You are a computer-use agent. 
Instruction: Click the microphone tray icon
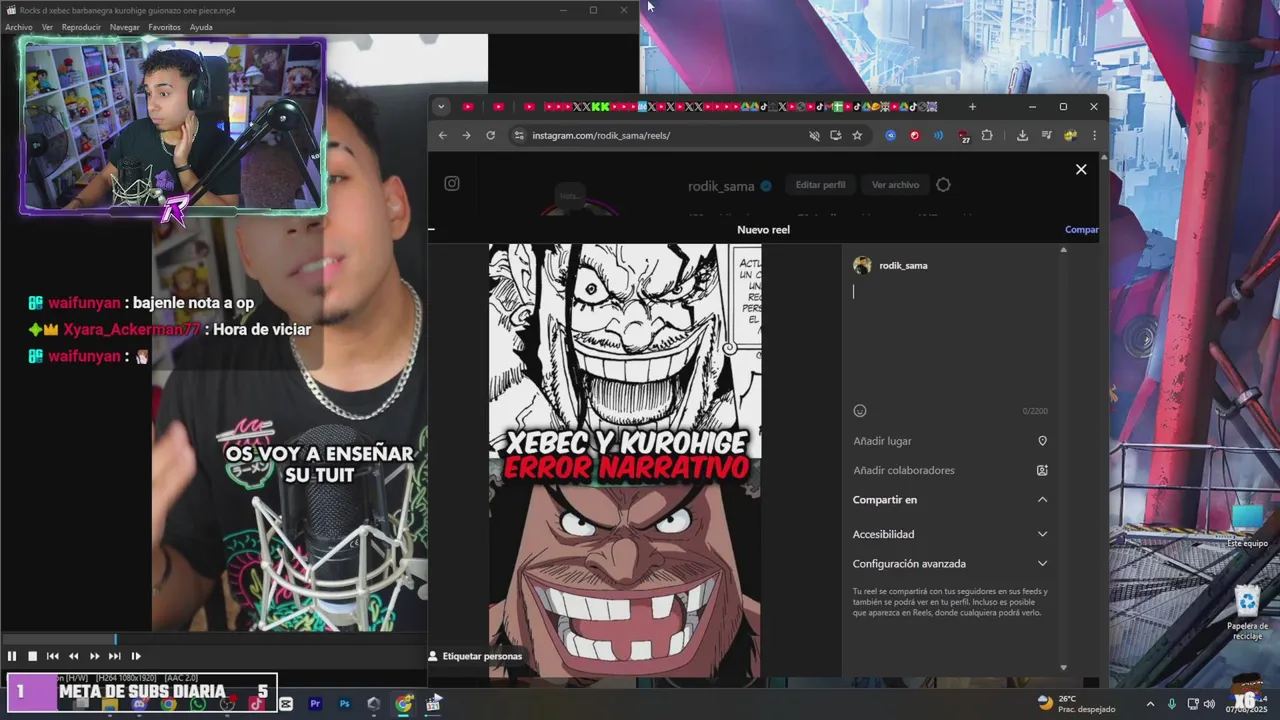(1172, 704)
